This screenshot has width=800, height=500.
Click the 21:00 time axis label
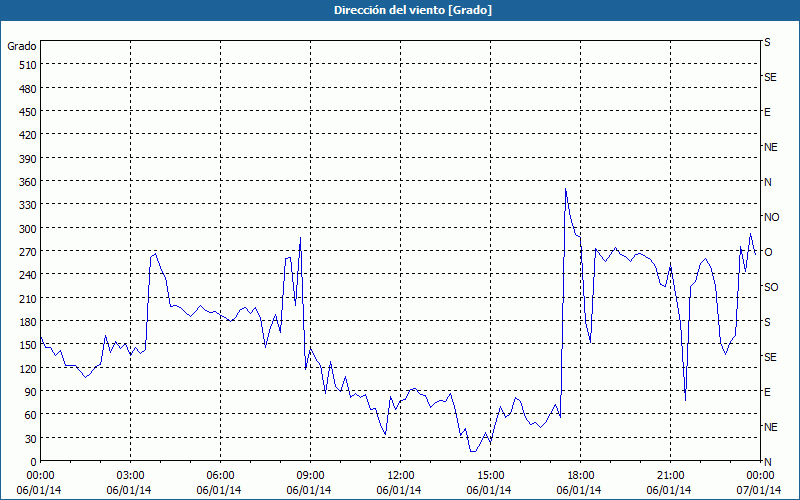click(x=670, y=476)
